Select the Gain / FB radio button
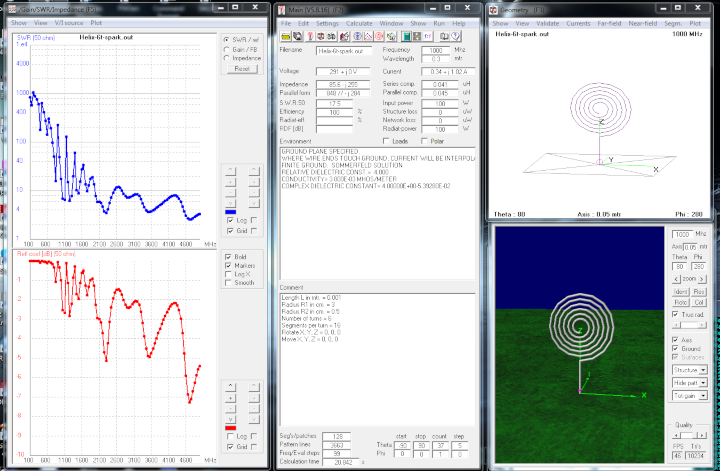Viewport: 720px width, 471px height. pos(225,50)
